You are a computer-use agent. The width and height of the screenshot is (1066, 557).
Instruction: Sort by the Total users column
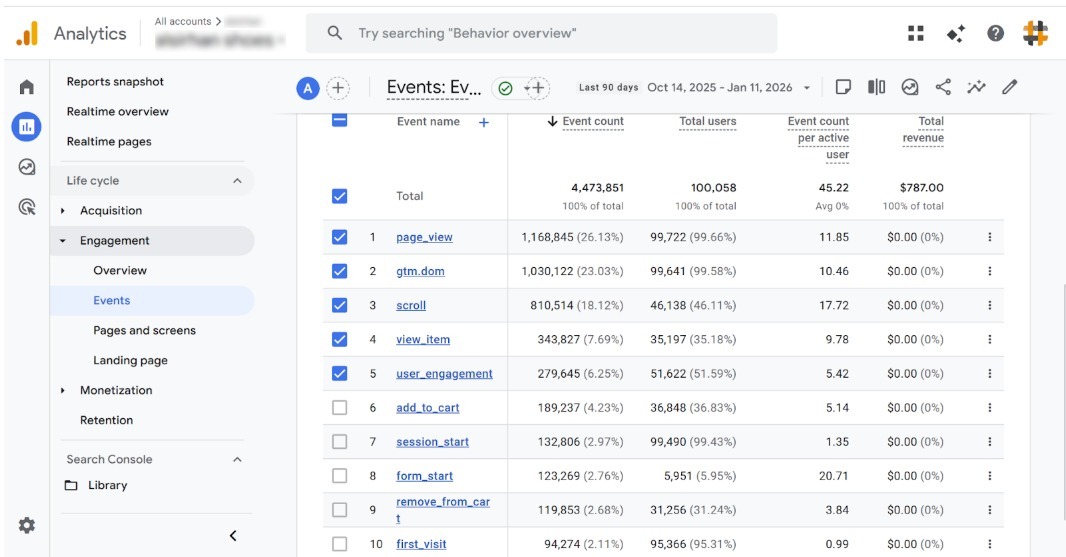coord(707,122)
